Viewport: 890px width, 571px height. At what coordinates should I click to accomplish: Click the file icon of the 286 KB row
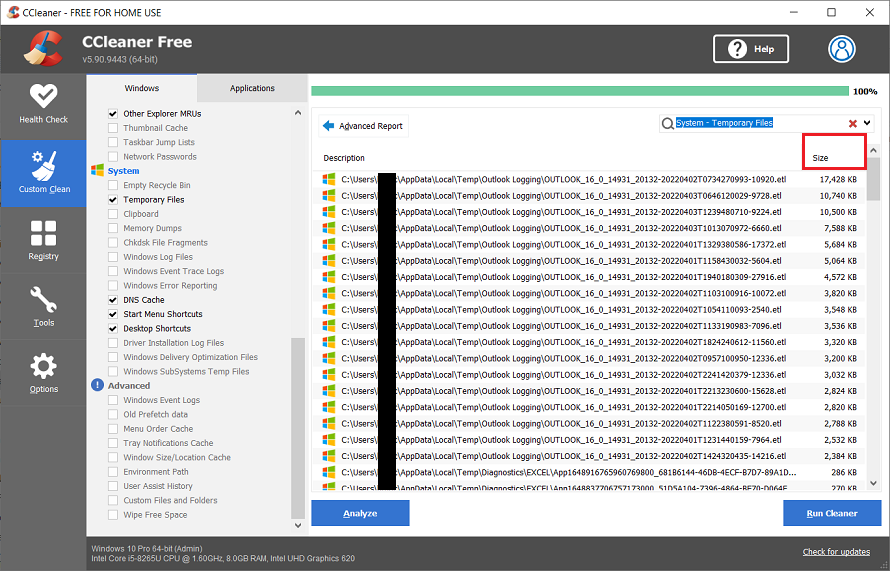click(329, 472)
